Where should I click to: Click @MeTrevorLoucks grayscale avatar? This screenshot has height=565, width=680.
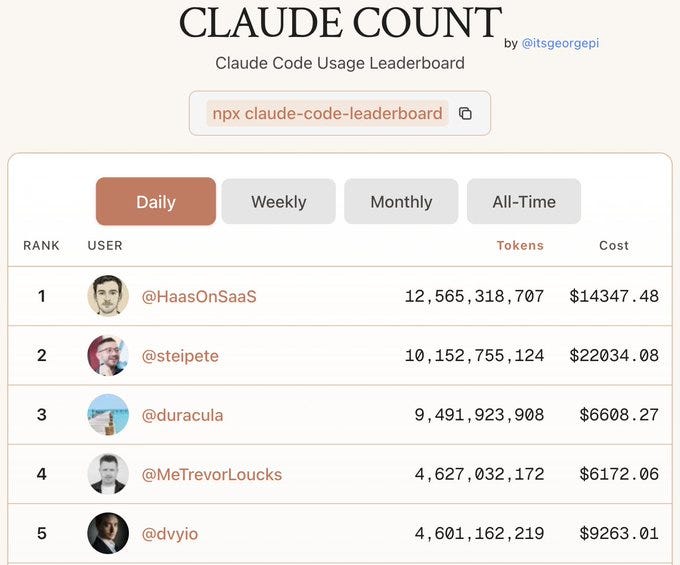coord(108,474)
